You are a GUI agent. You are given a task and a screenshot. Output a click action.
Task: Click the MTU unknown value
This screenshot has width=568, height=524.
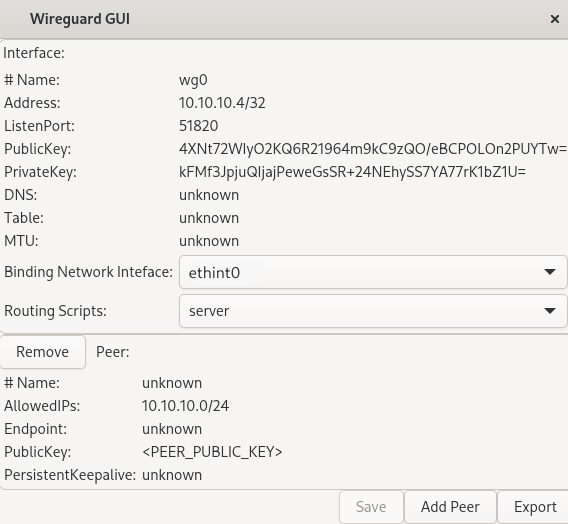pyautogui.click(x=209, y=241)
